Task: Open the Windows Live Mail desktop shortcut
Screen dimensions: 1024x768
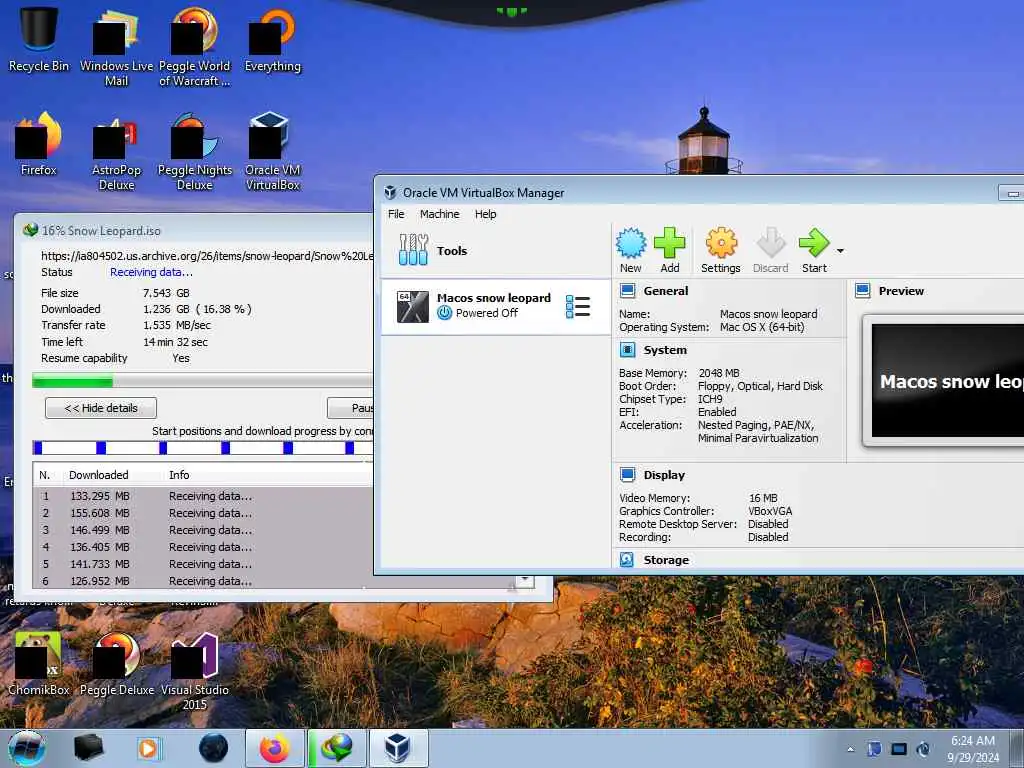Action: click(116, 47)
